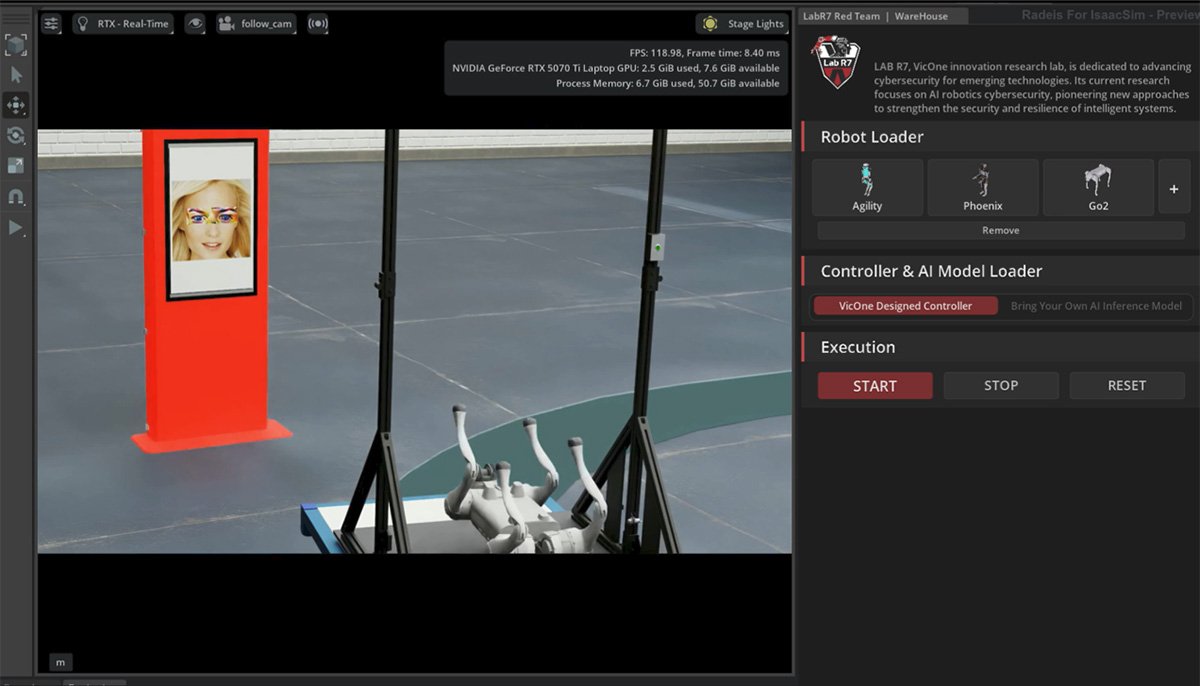Image resolution: width=1200 pixels, height=686 pixels.
Task: Load the Go2 robot
Action: pos(1098,188)
